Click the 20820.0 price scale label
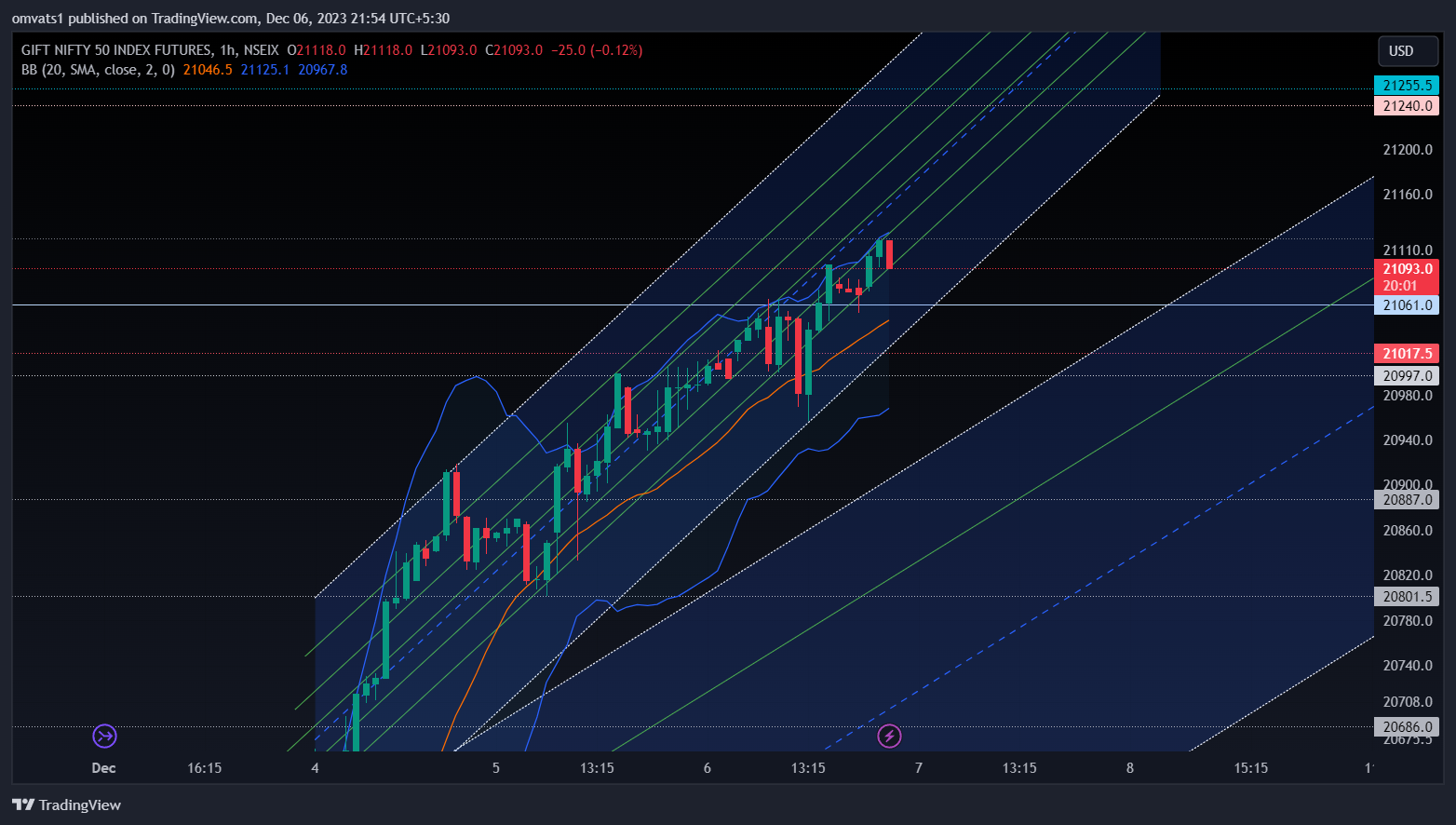Image resolution: width=1456 pixels, height=825 pixels. (1408, 575)
